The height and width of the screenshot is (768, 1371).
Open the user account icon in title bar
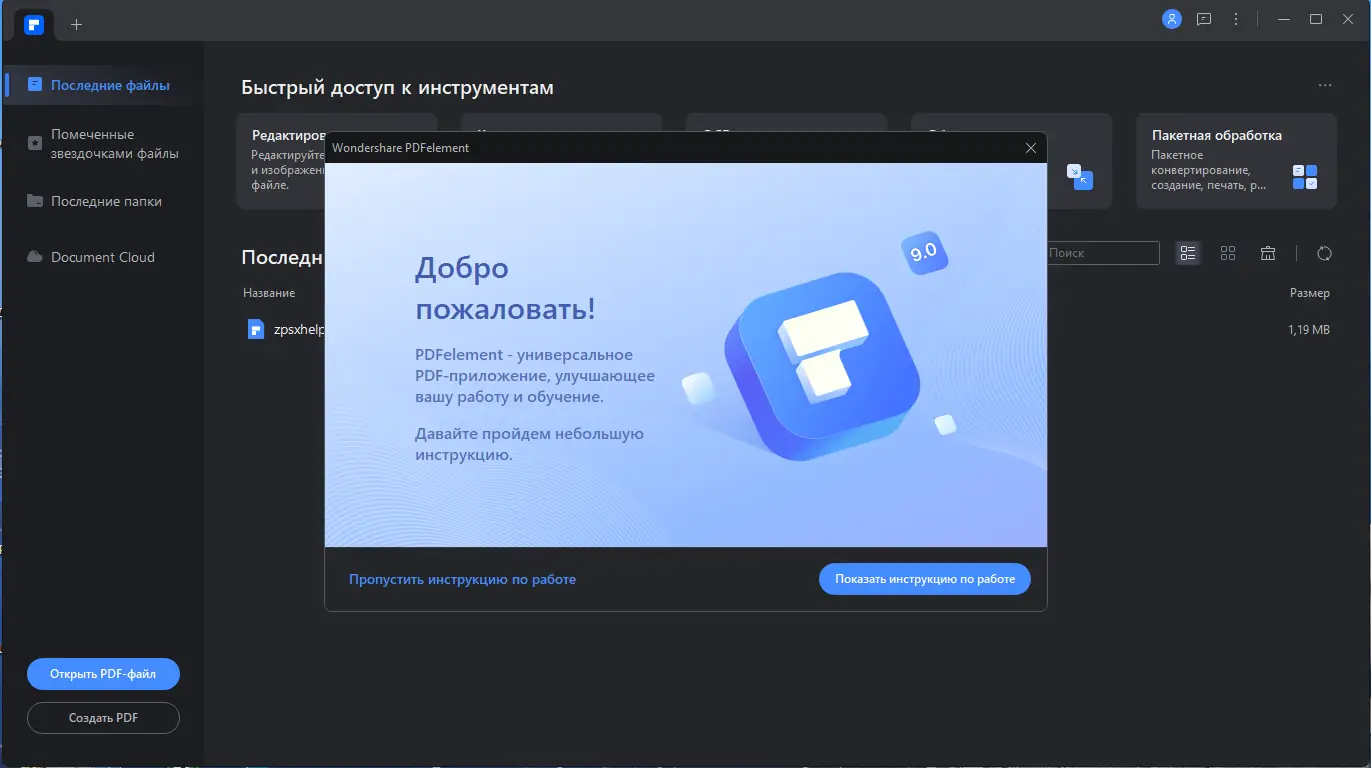(1171, 18)
